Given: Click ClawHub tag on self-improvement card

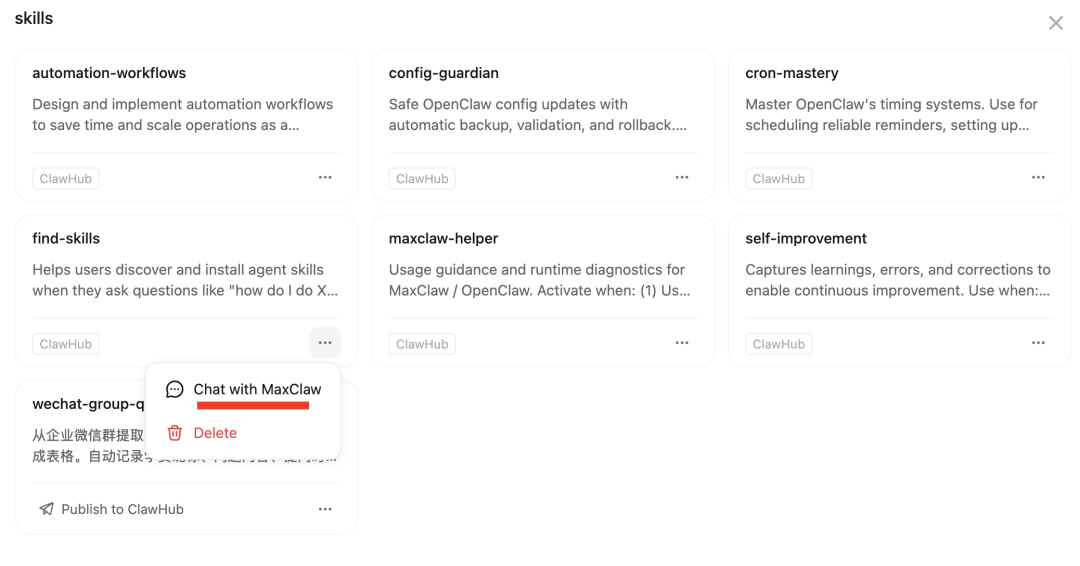Looking at the screenshot, I should [778, 344].
